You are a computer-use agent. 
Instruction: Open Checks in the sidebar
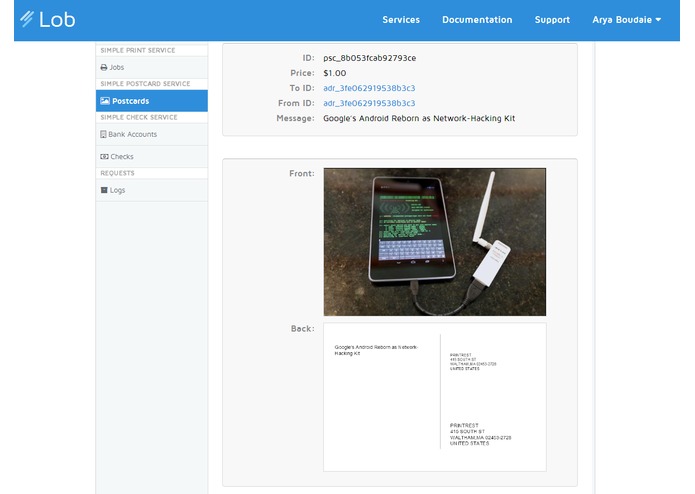[x=152, y=156]
